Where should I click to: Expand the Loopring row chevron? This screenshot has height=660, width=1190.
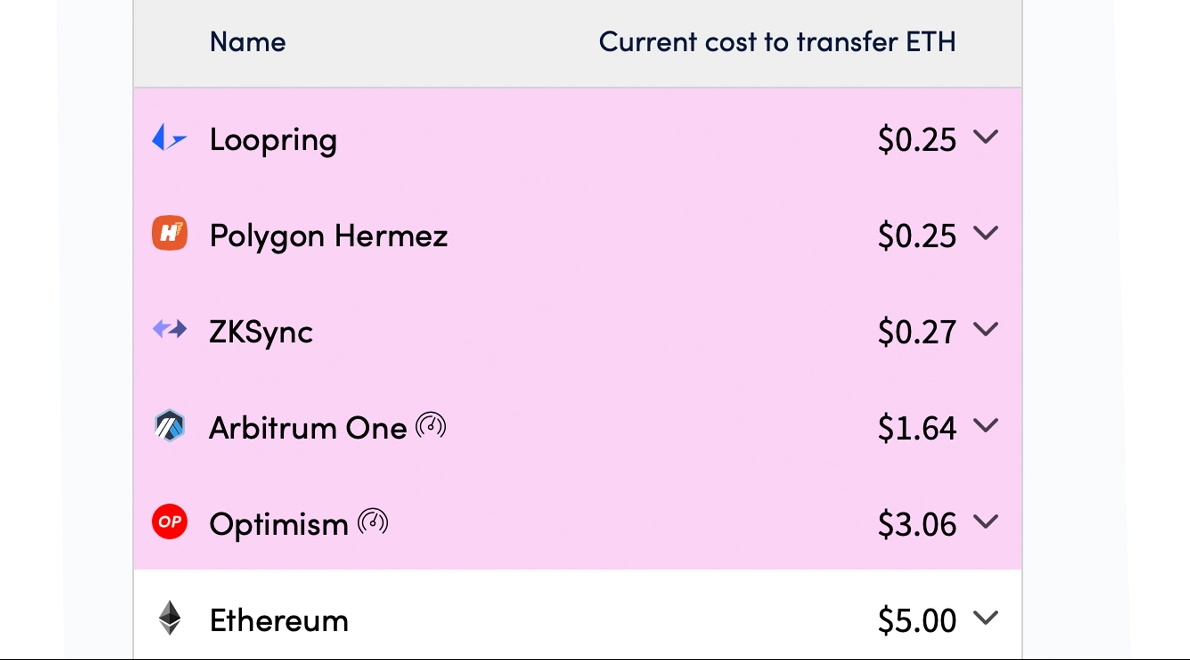tap(986, 137)
